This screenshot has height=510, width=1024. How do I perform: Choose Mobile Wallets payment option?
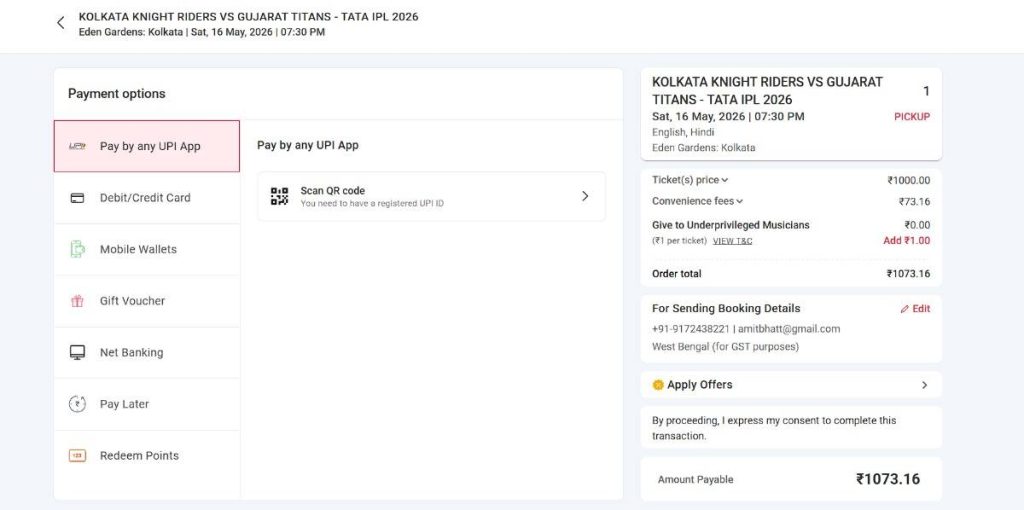(x=147, y=249)
